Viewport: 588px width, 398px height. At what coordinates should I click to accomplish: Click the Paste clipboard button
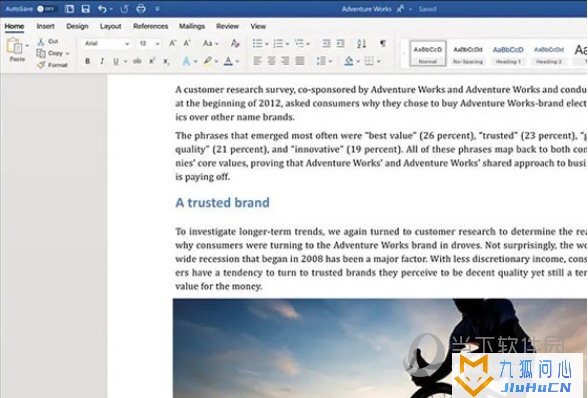coord(15,50)
